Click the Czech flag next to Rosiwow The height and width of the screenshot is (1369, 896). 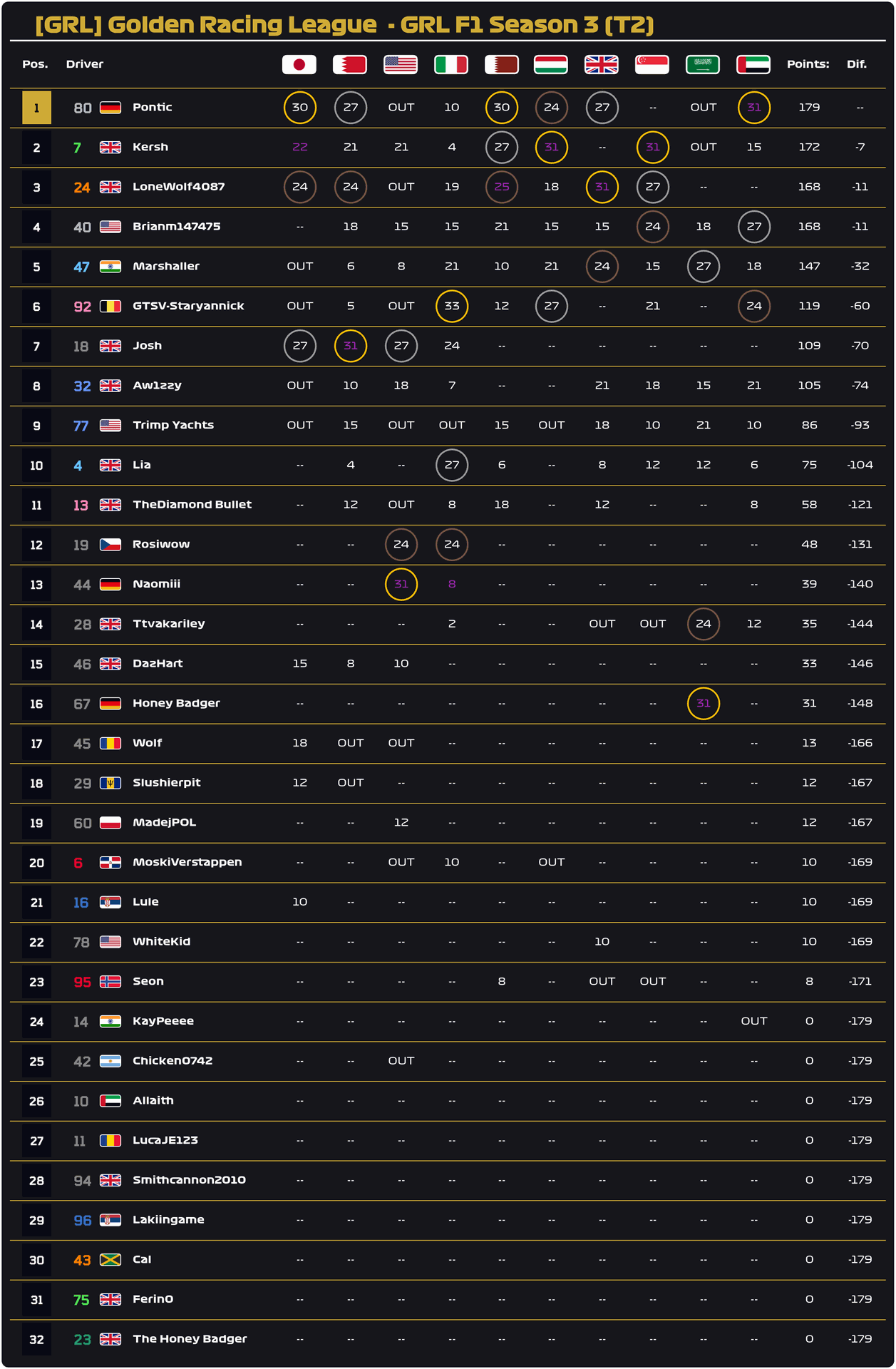(110, 545)
